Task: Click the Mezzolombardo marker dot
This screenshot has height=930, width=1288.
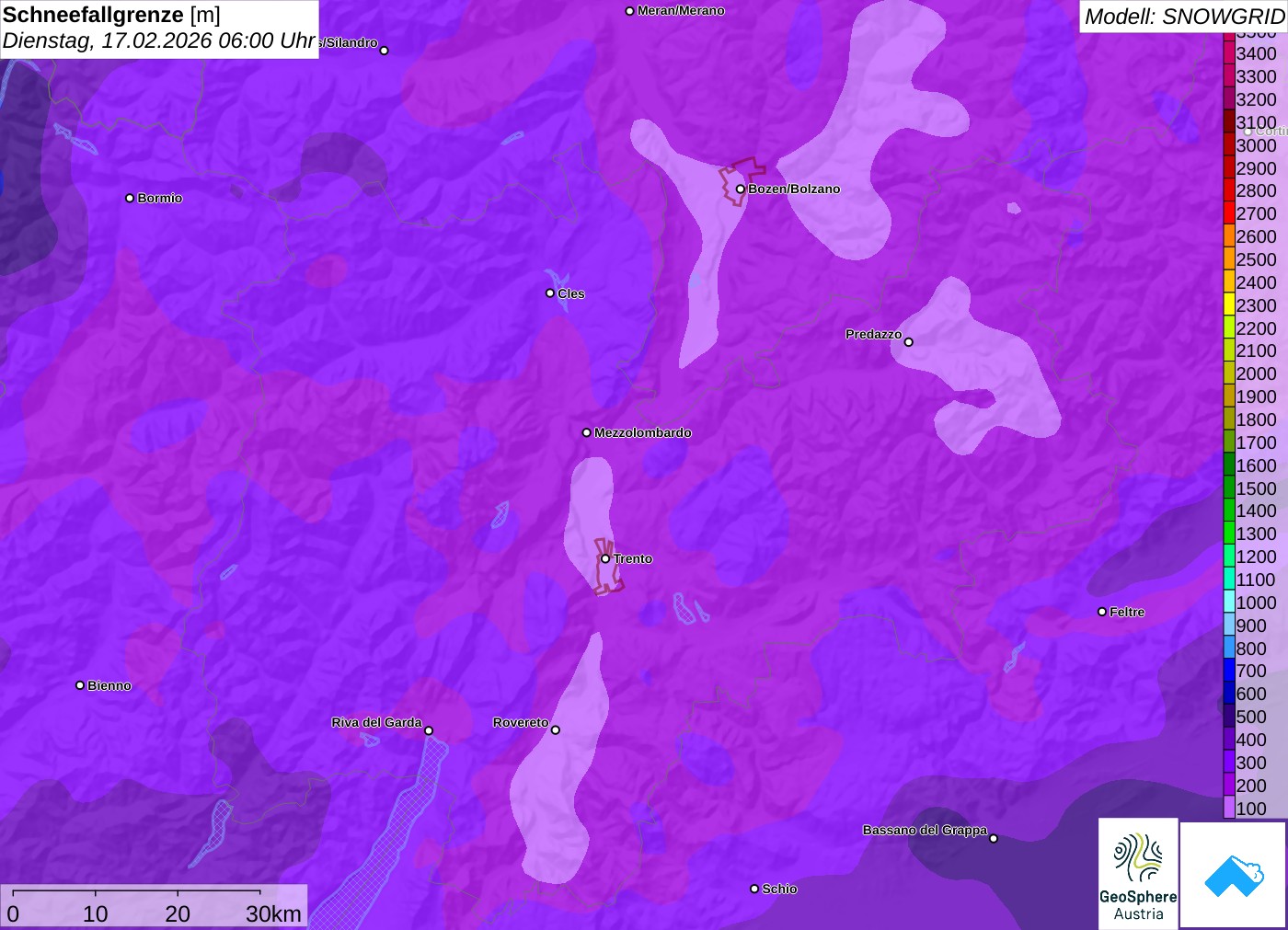Action: pyautogui.click(x=587, y=432)
